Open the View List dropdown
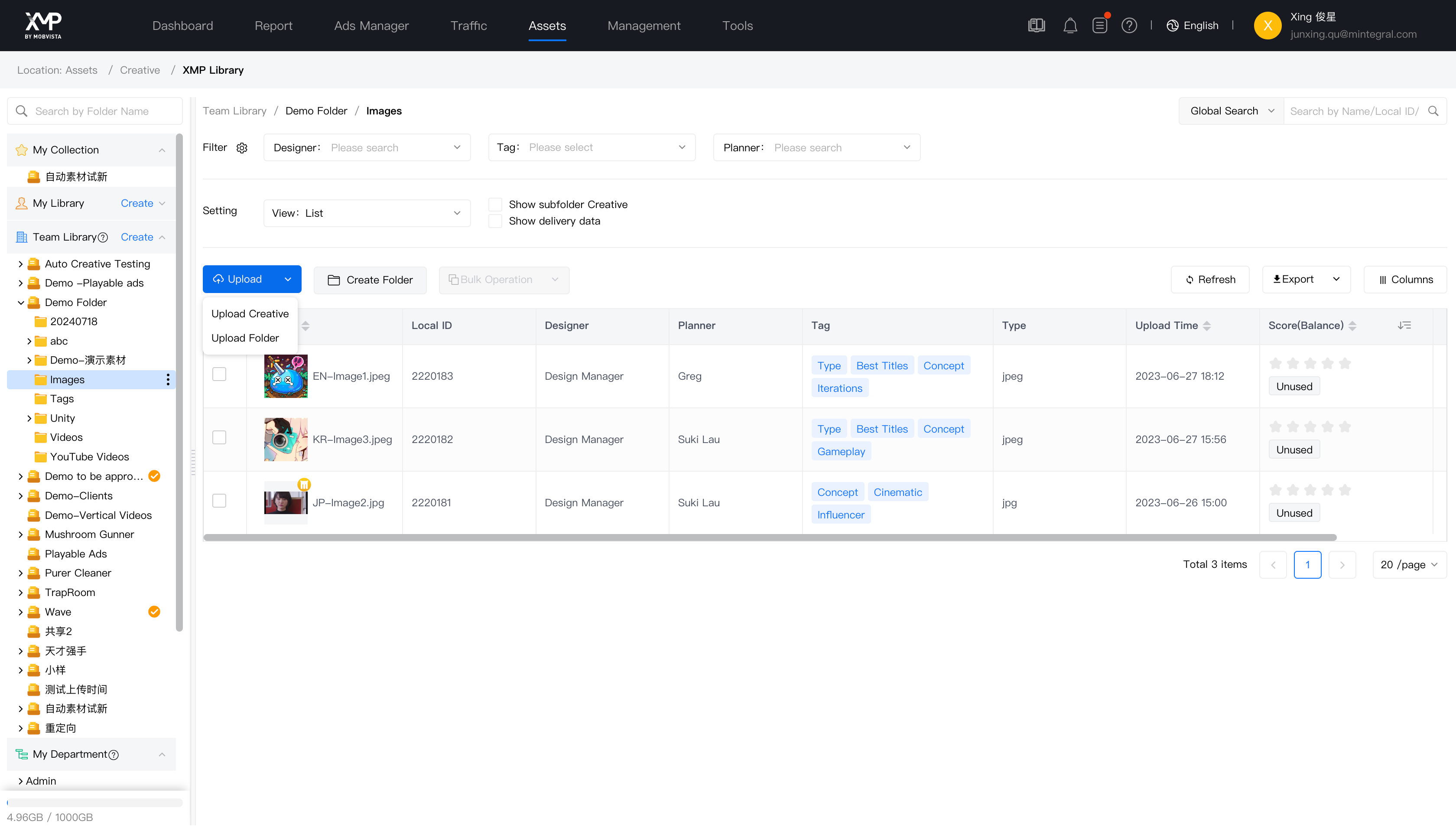 tap(367, 213)
